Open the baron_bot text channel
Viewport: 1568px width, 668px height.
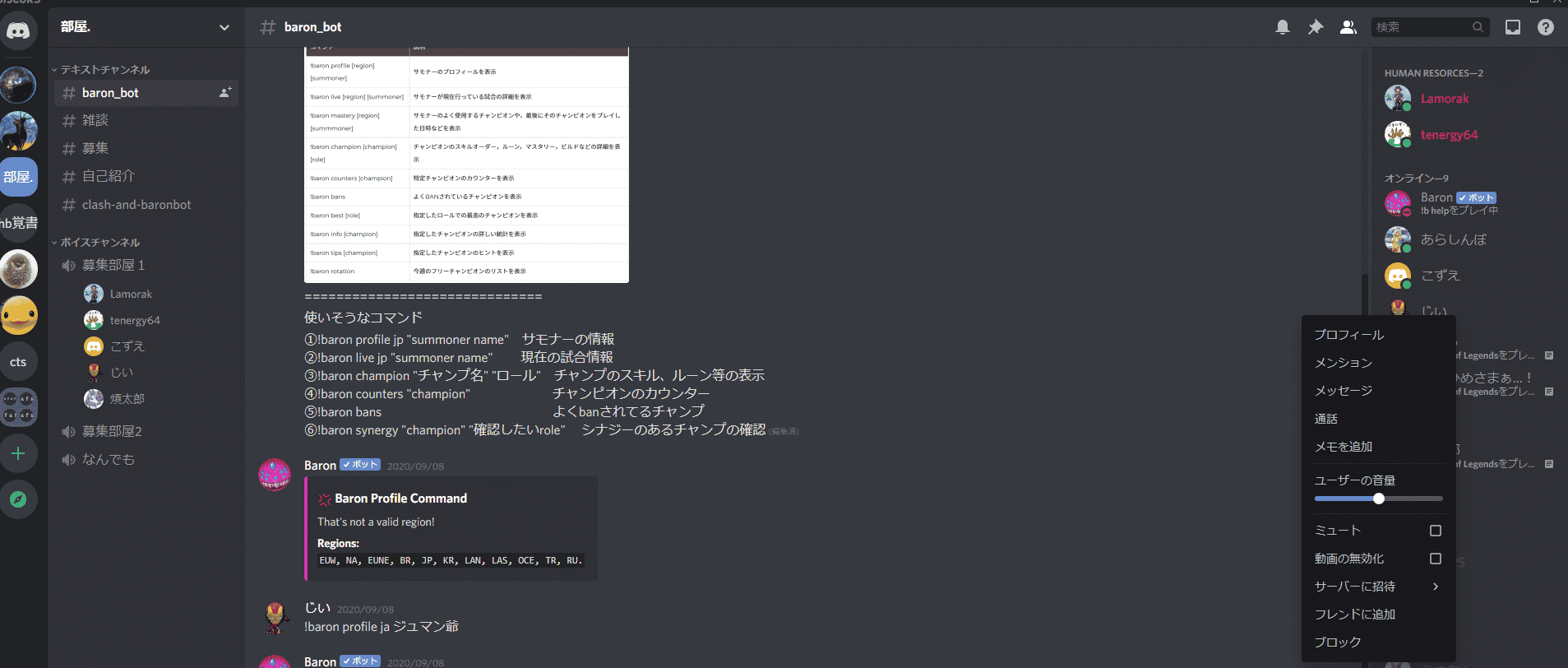[x=146, y=93]
